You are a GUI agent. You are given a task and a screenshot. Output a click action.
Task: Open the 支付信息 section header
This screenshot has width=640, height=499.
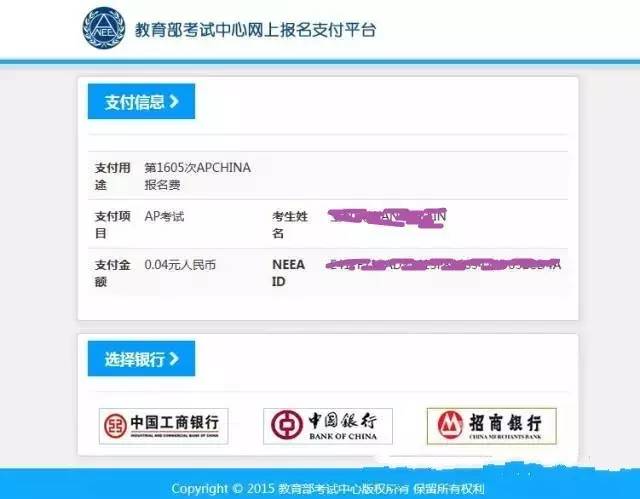[141, 102]
